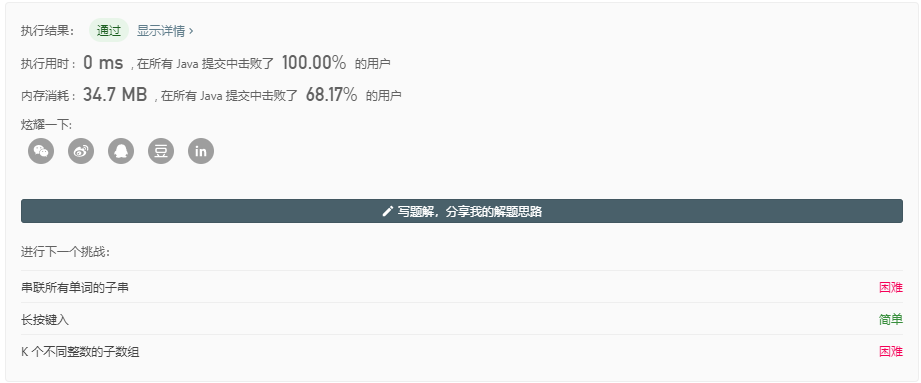921x383 pixels.
Task: Open the problem K 个不同整数的子数组
Action: tap(80, 352)
